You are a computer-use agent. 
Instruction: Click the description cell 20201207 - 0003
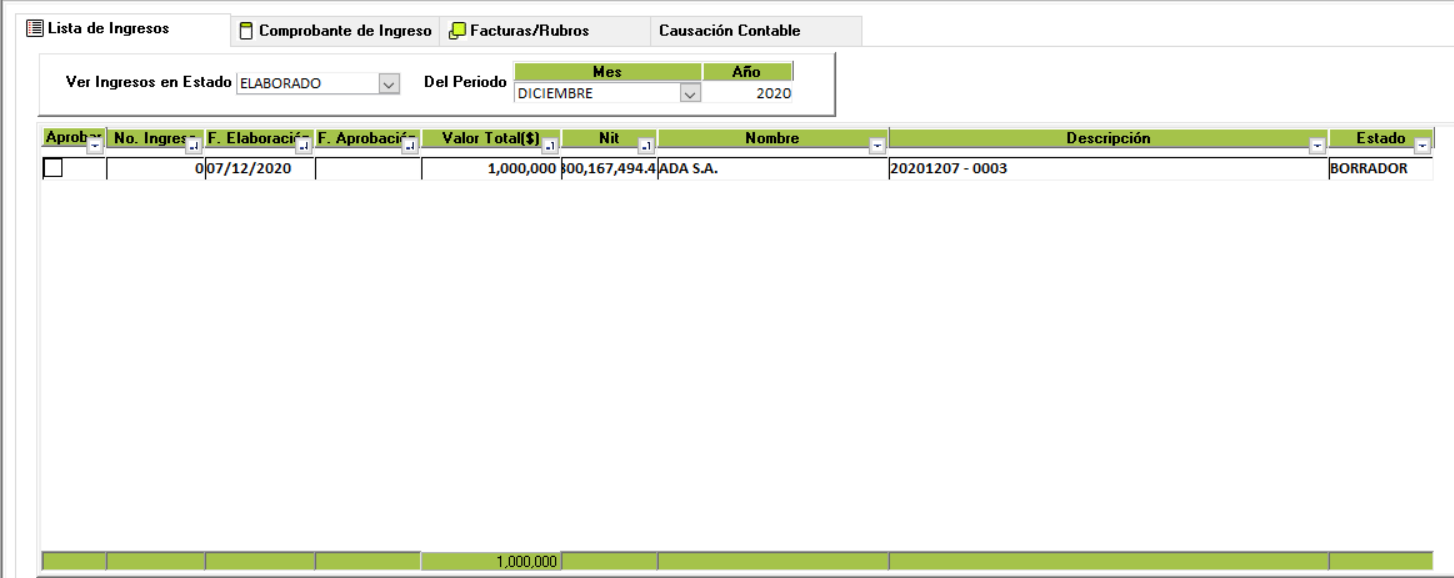1107,169
